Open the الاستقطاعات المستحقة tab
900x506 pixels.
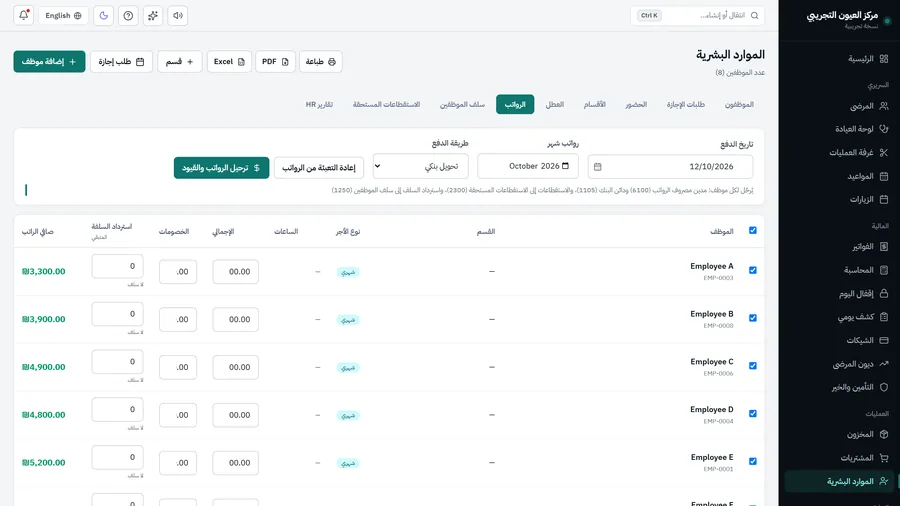click(x=386, y=104)
